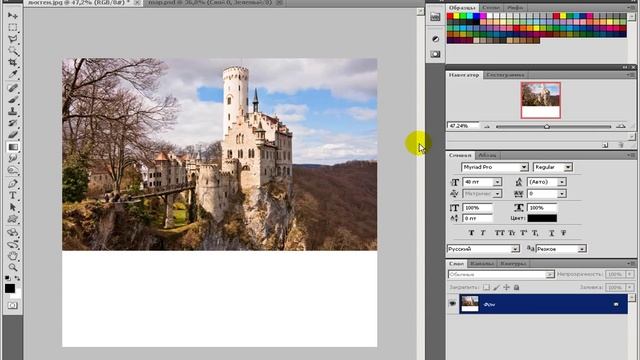Toggle Faux Bold text style

point(471,233)
